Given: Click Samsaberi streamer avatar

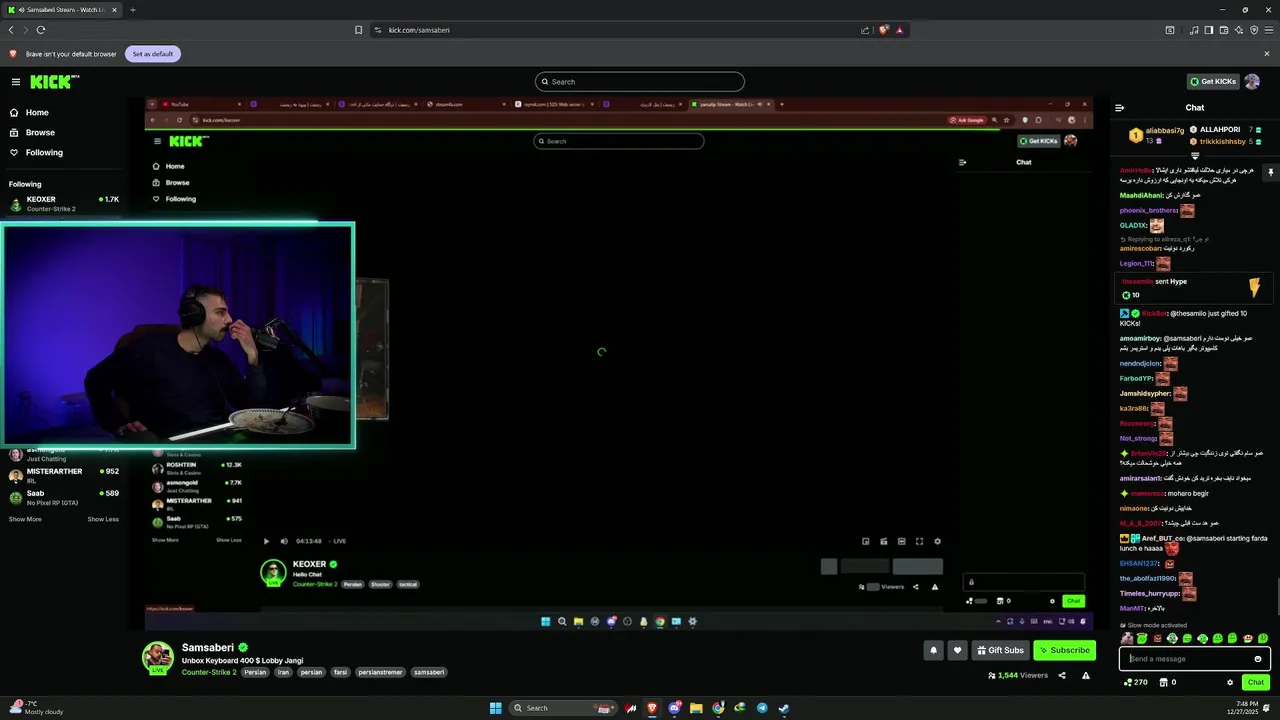Looking at the screenshot, I should (158, 657).
